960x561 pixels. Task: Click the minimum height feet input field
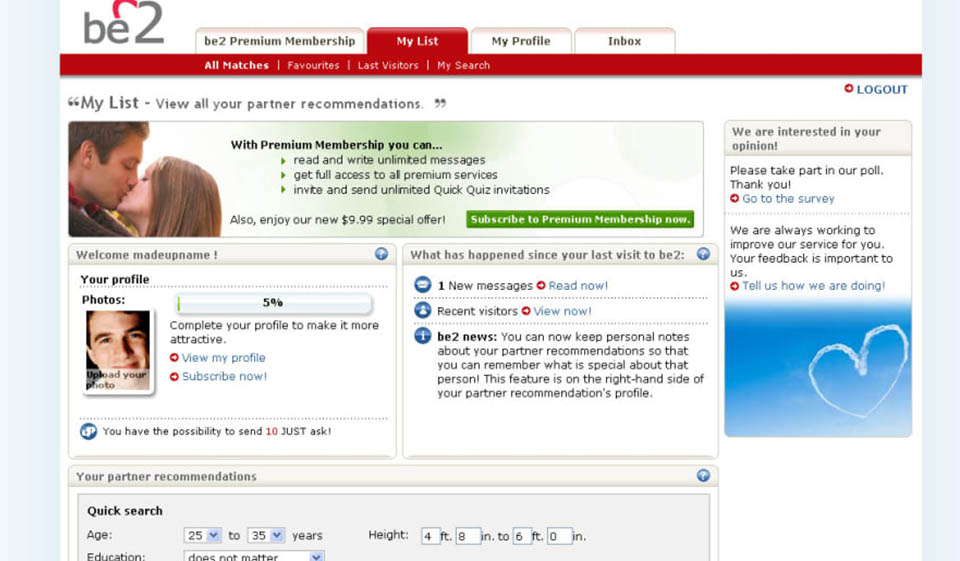click(430, 536)
